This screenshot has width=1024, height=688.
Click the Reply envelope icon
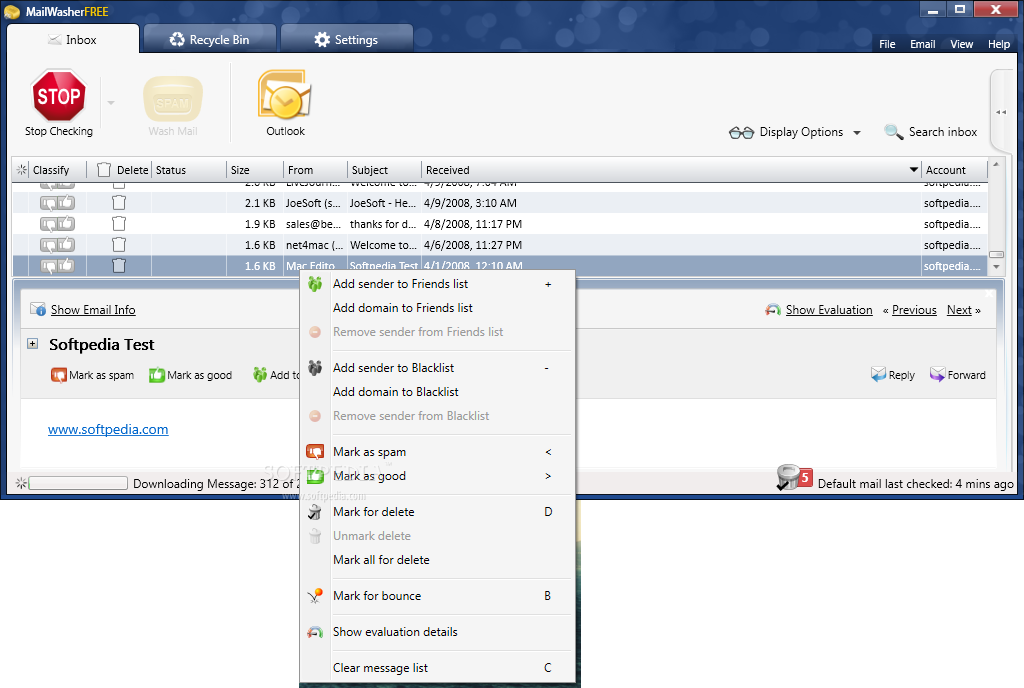coord(878,375)
